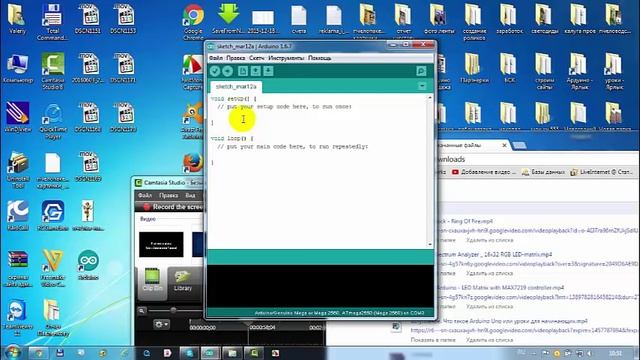Screen dimensions: 640x360
Task: Click the Arduino taskbar button
Action: point(210,353)
